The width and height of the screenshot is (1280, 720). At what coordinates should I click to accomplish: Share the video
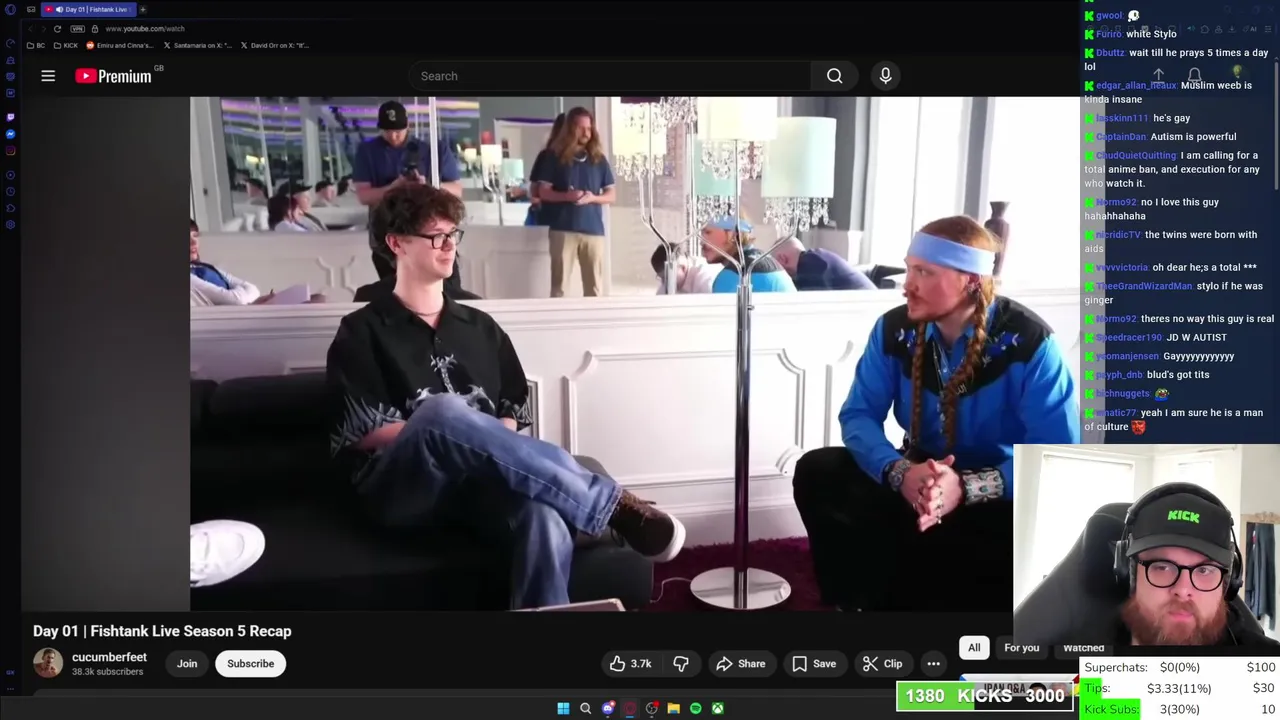coord(740,664)
